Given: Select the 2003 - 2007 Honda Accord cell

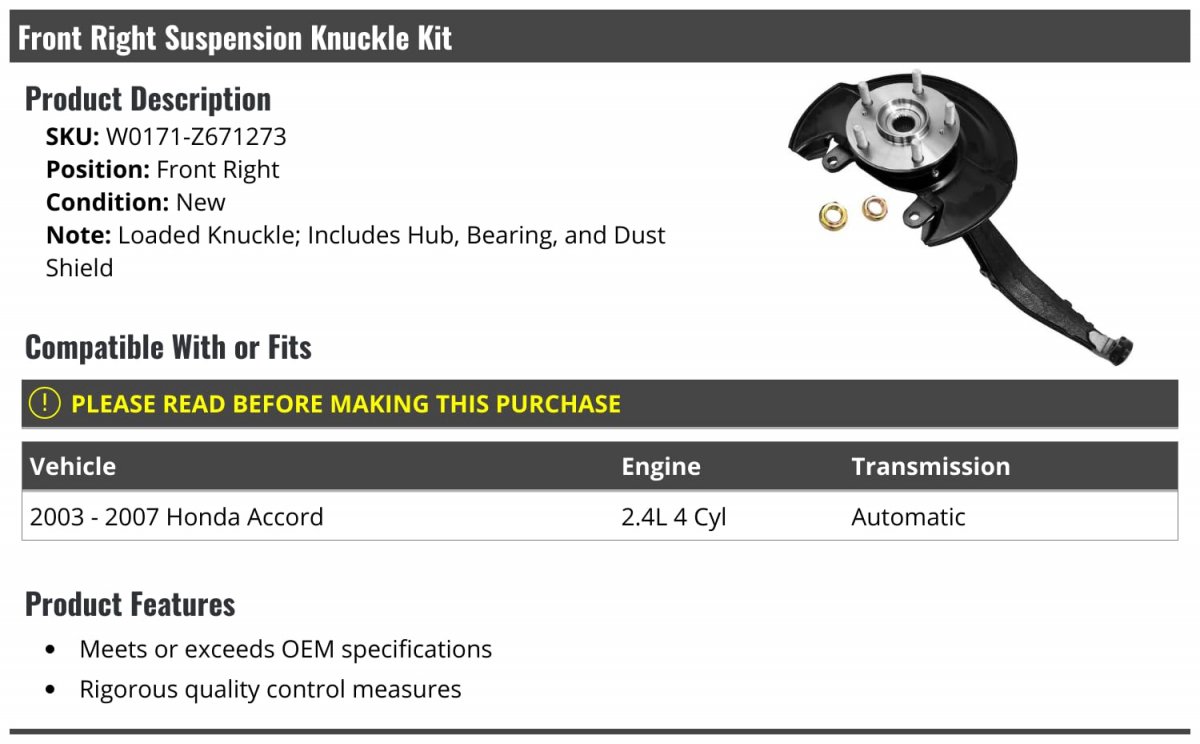Looking at the screenshot, I should 177,517.
